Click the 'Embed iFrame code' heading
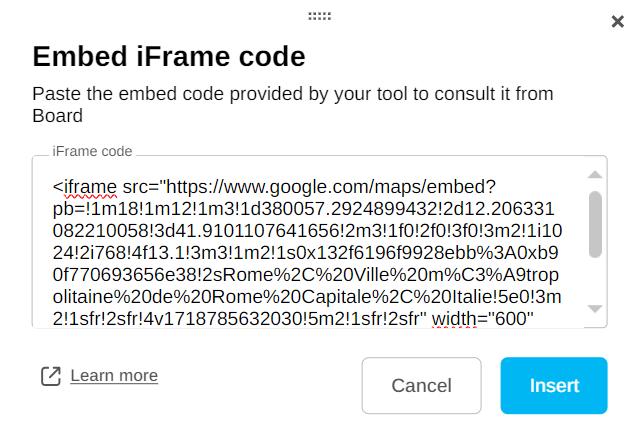635x432 pixels. click(x=169, y=55)
